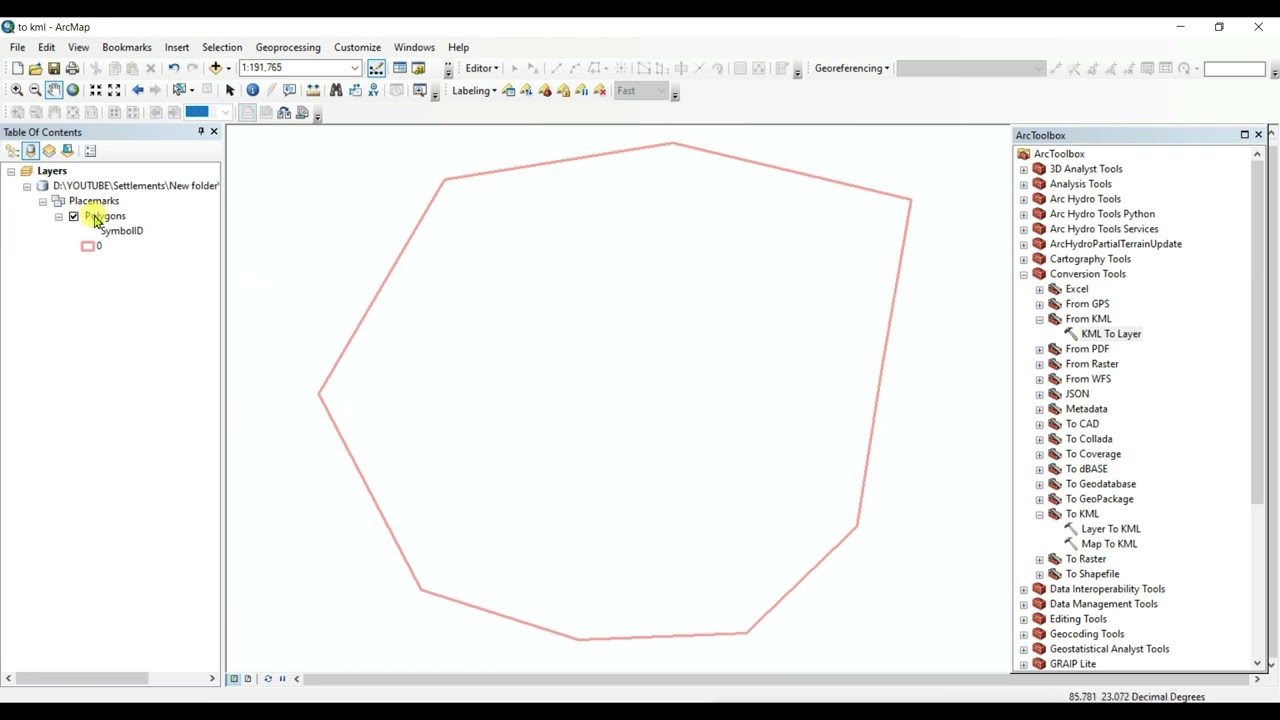Open the Editor dropdown menu
Image resolution: width=1280 pixels, height=720 pixels.
click(482, 68)
